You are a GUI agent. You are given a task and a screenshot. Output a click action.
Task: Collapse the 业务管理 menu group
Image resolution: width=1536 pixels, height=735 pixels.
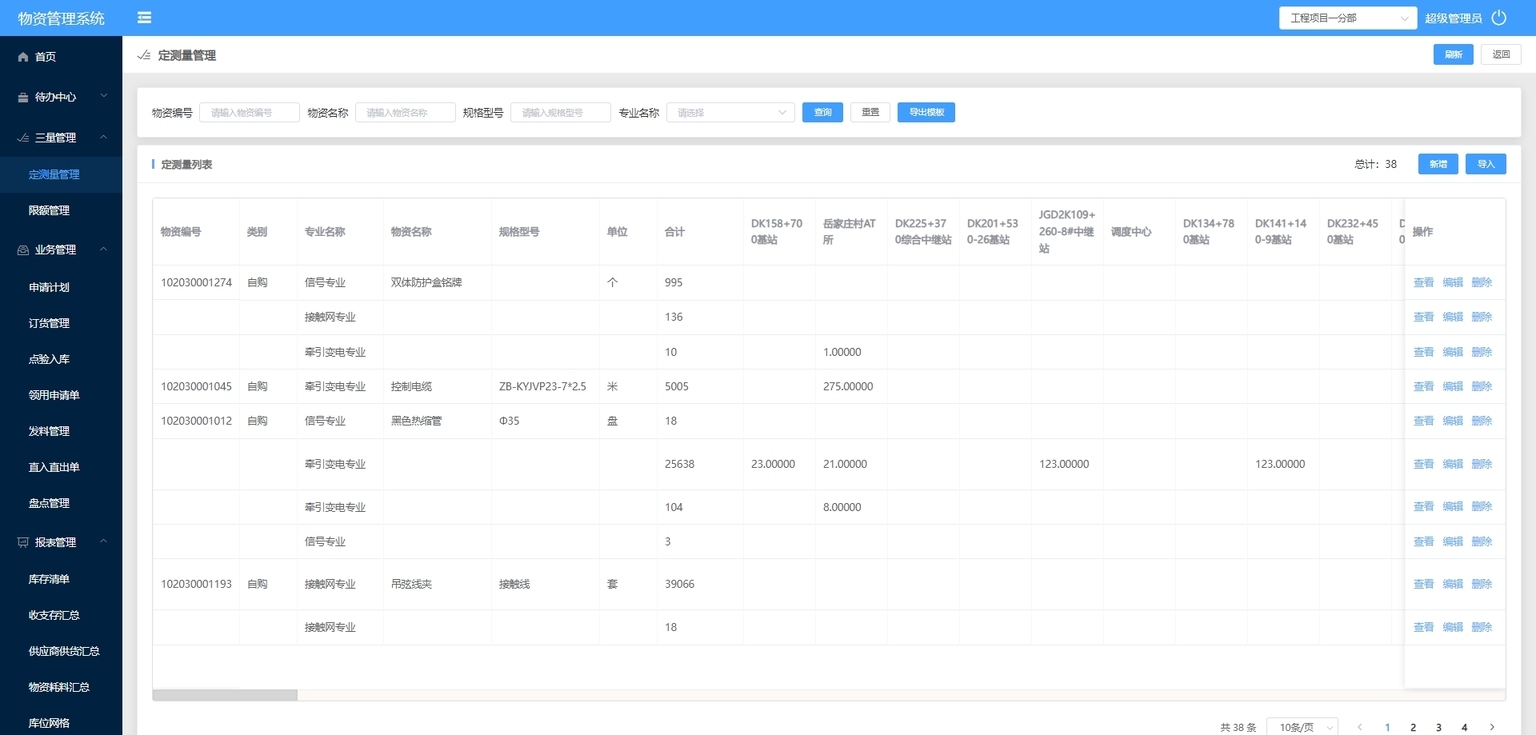pos(104,250)
